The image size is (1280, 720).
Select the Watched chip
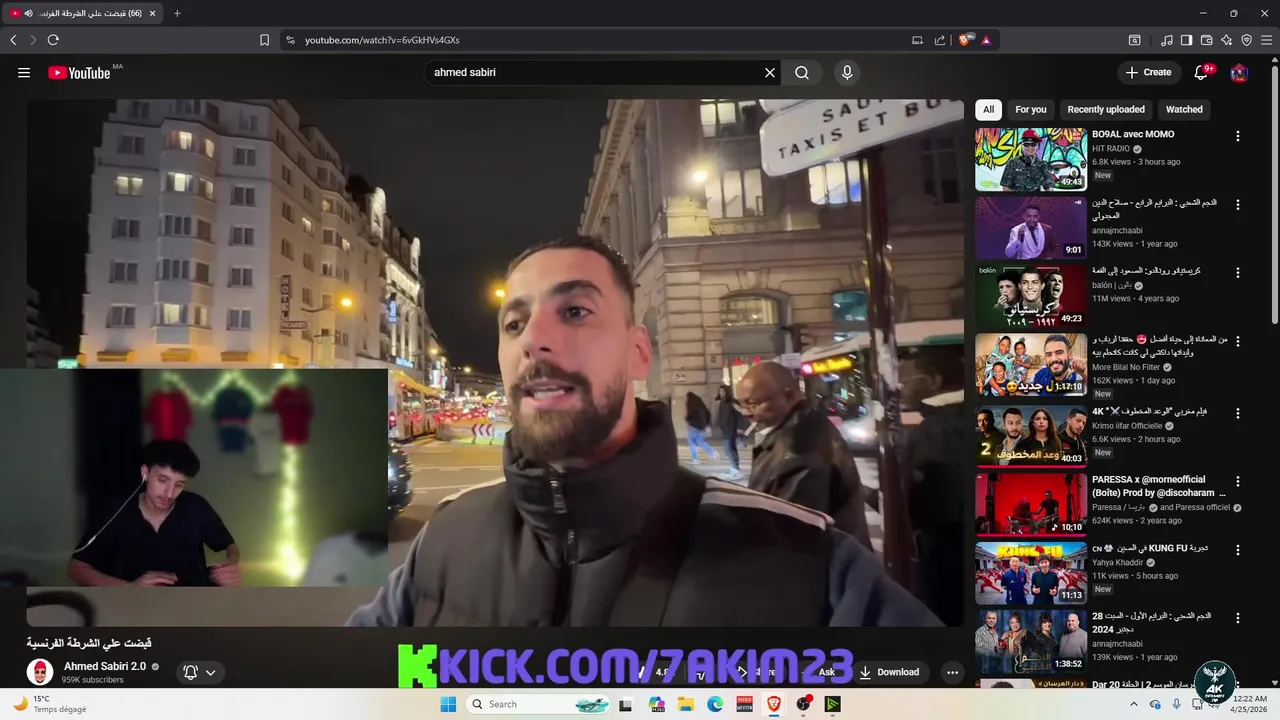tap(1184, 109)
